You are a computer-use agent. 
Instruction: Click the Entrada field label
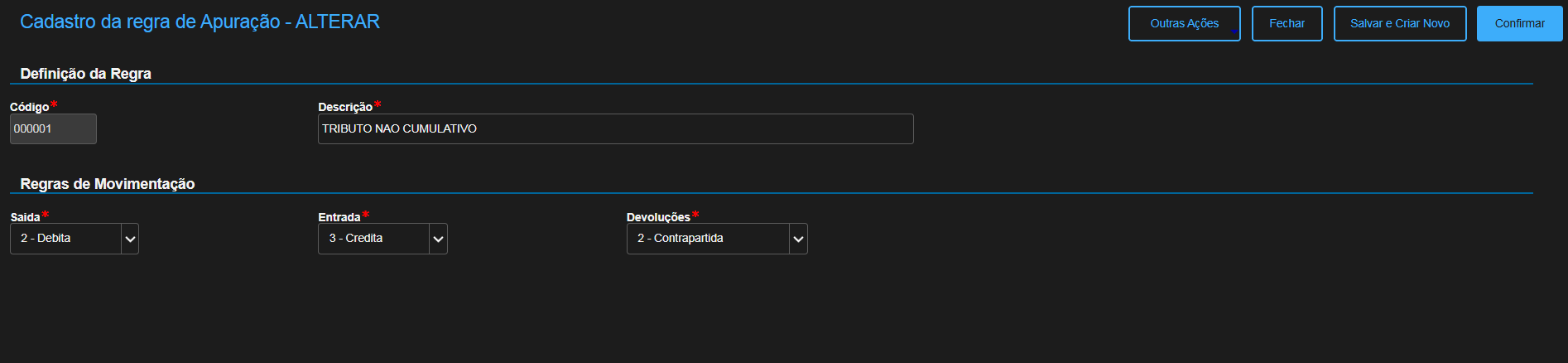339,217
